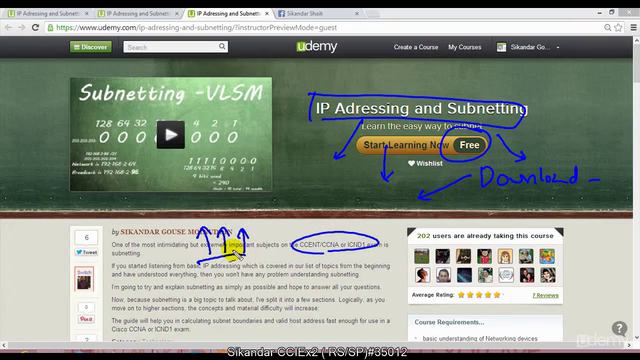
Task: Click the Pin it button
Action: point(86,319)
